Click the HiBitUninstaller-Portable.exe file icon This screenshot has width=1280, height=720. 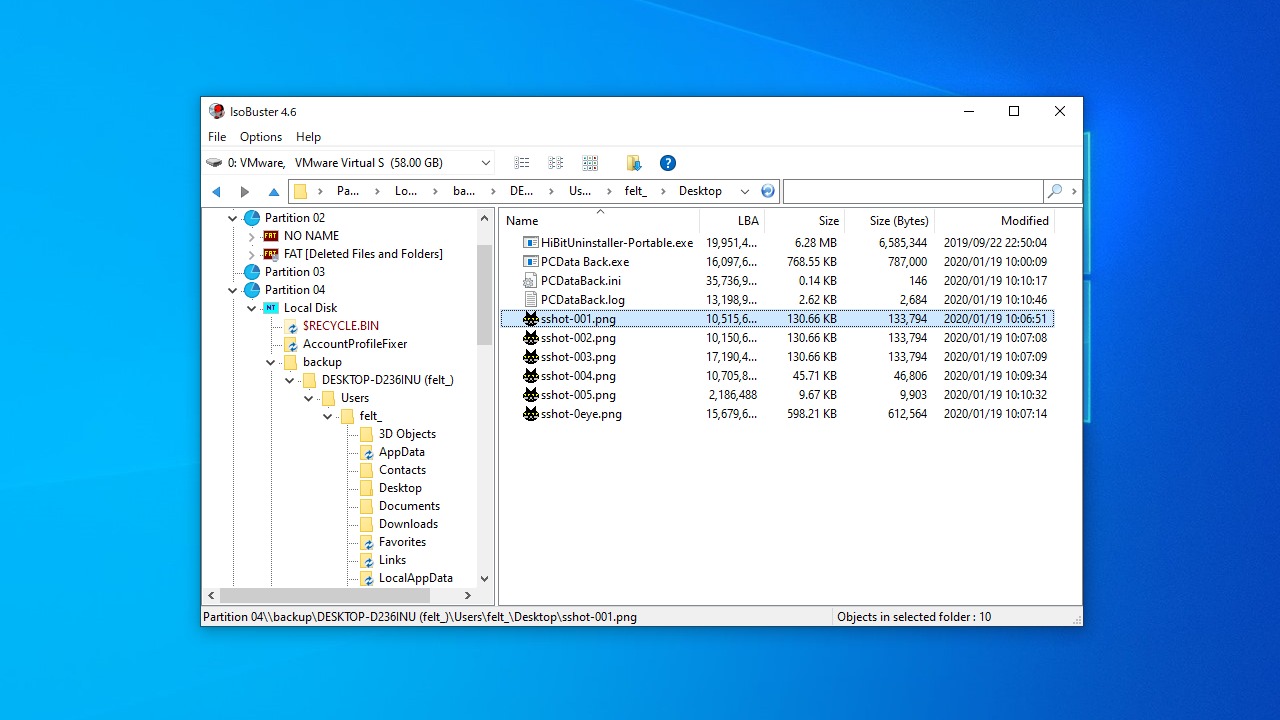click(531, 243)
